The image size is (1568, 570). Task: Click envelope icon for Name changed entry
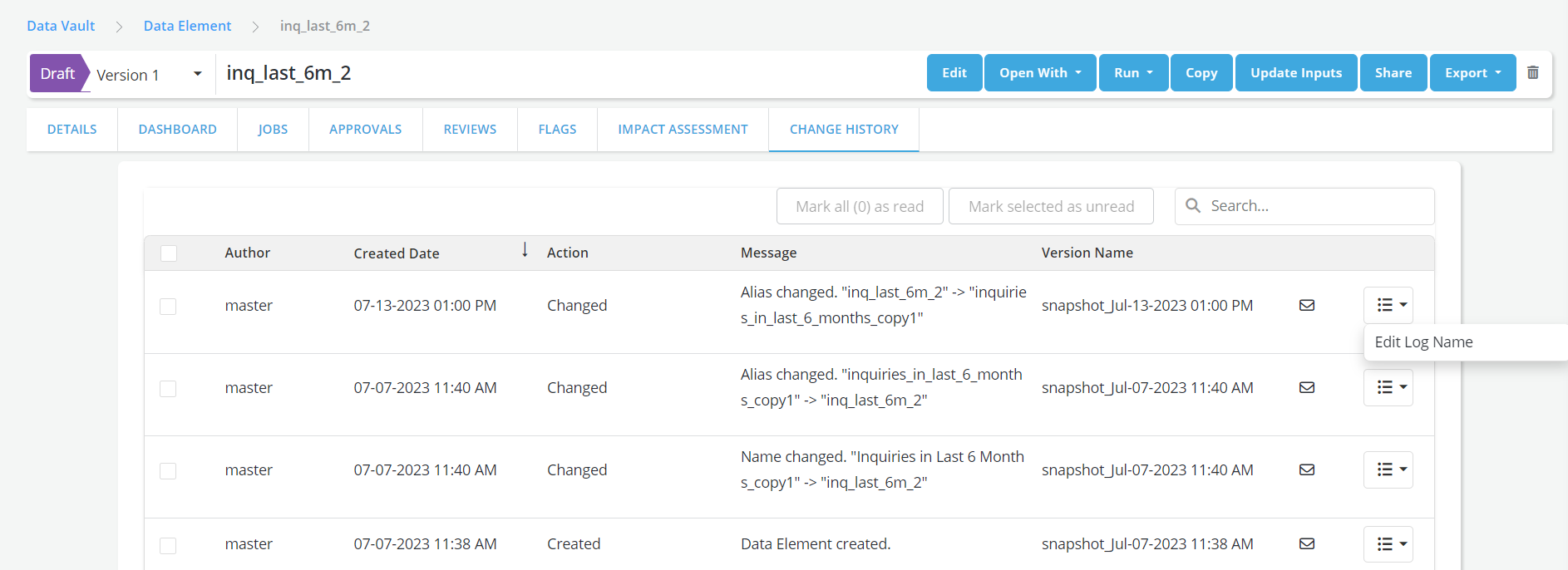(x=1307, y=469)
